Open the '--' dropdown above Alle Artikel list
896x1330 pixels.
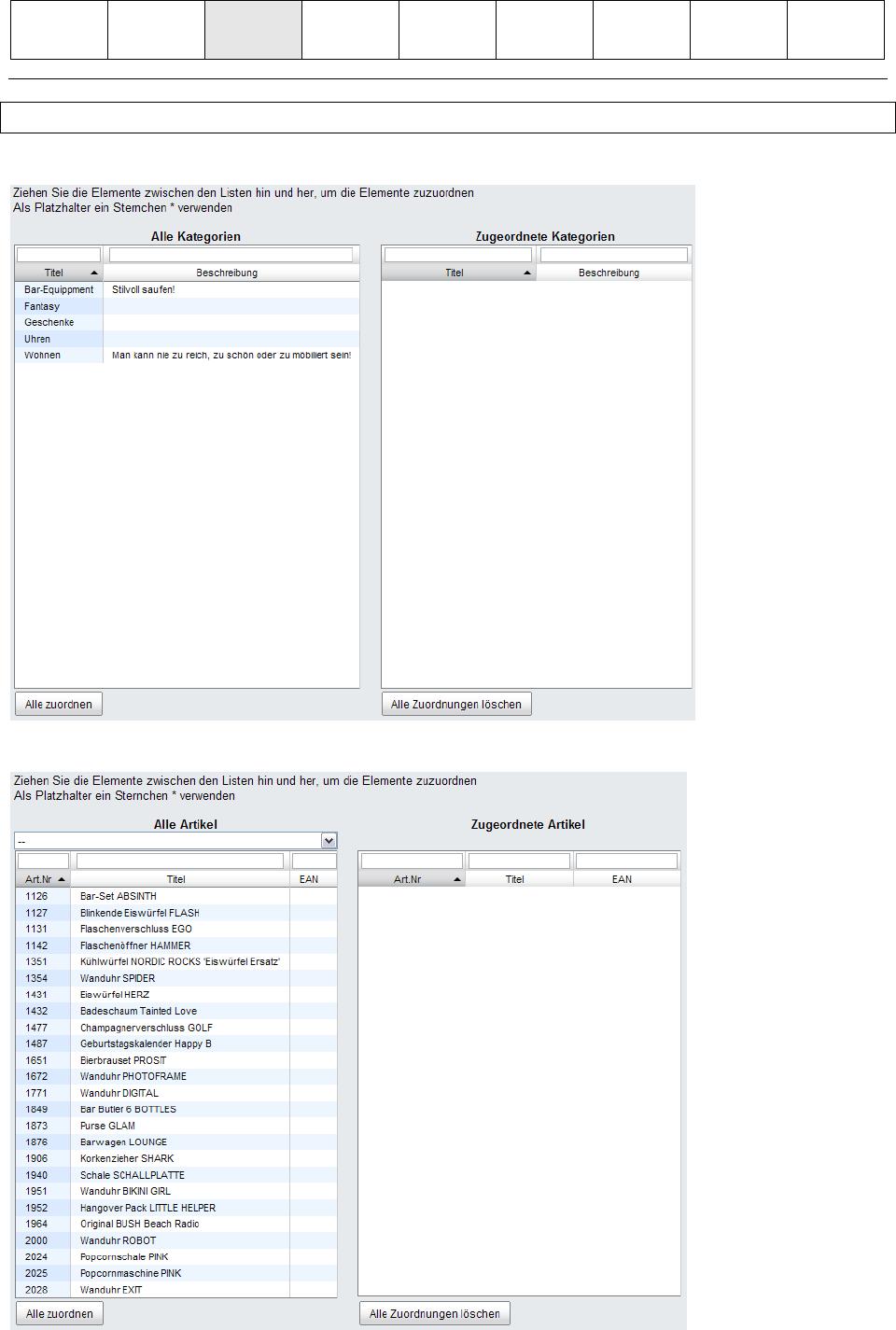175,841
